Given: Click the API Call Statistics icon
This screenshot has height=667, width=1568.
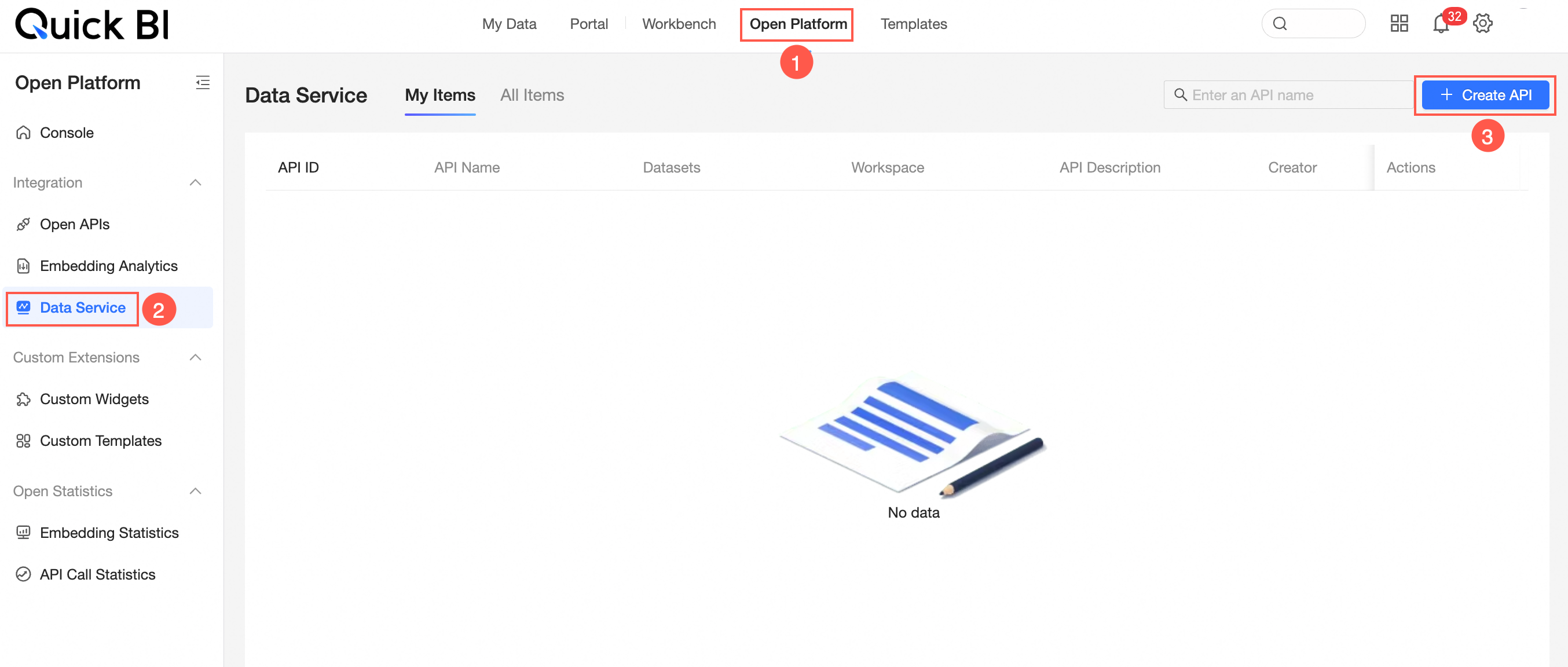Looking at the screenshot, I should tap(23, 574).
